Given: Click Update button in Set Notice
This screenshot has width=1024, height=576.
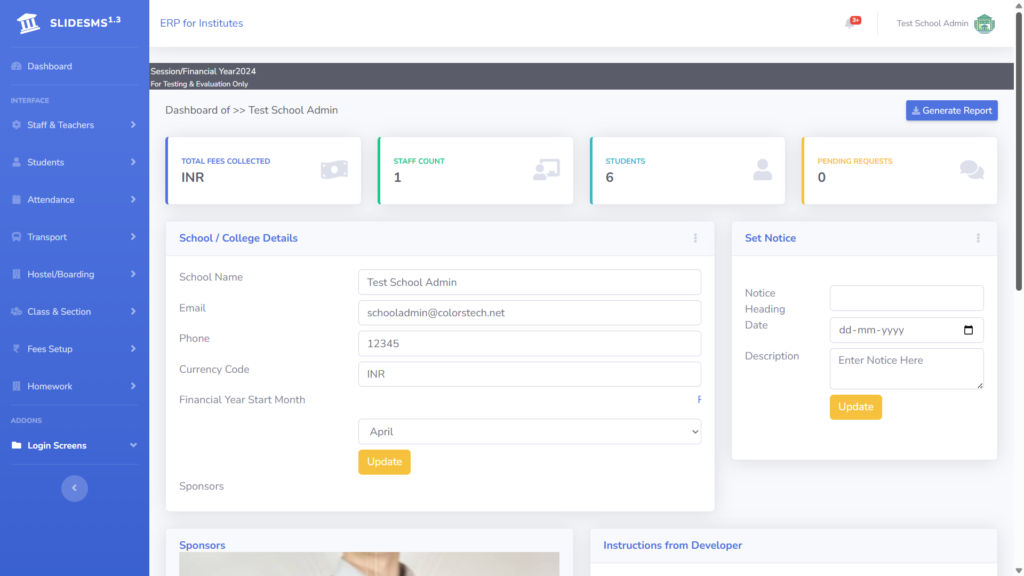Looking at the screenshot, I should pos(856,407).
